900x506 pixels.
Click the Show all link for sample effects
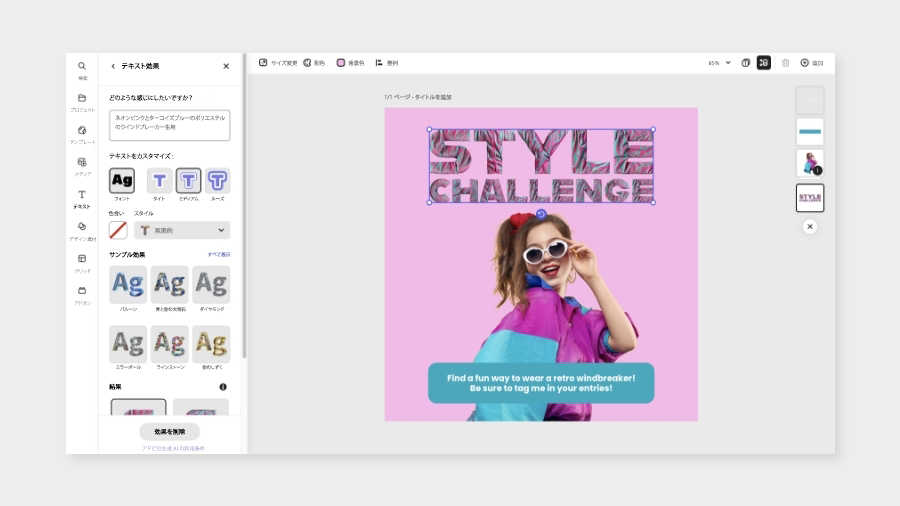click(218, 255)
